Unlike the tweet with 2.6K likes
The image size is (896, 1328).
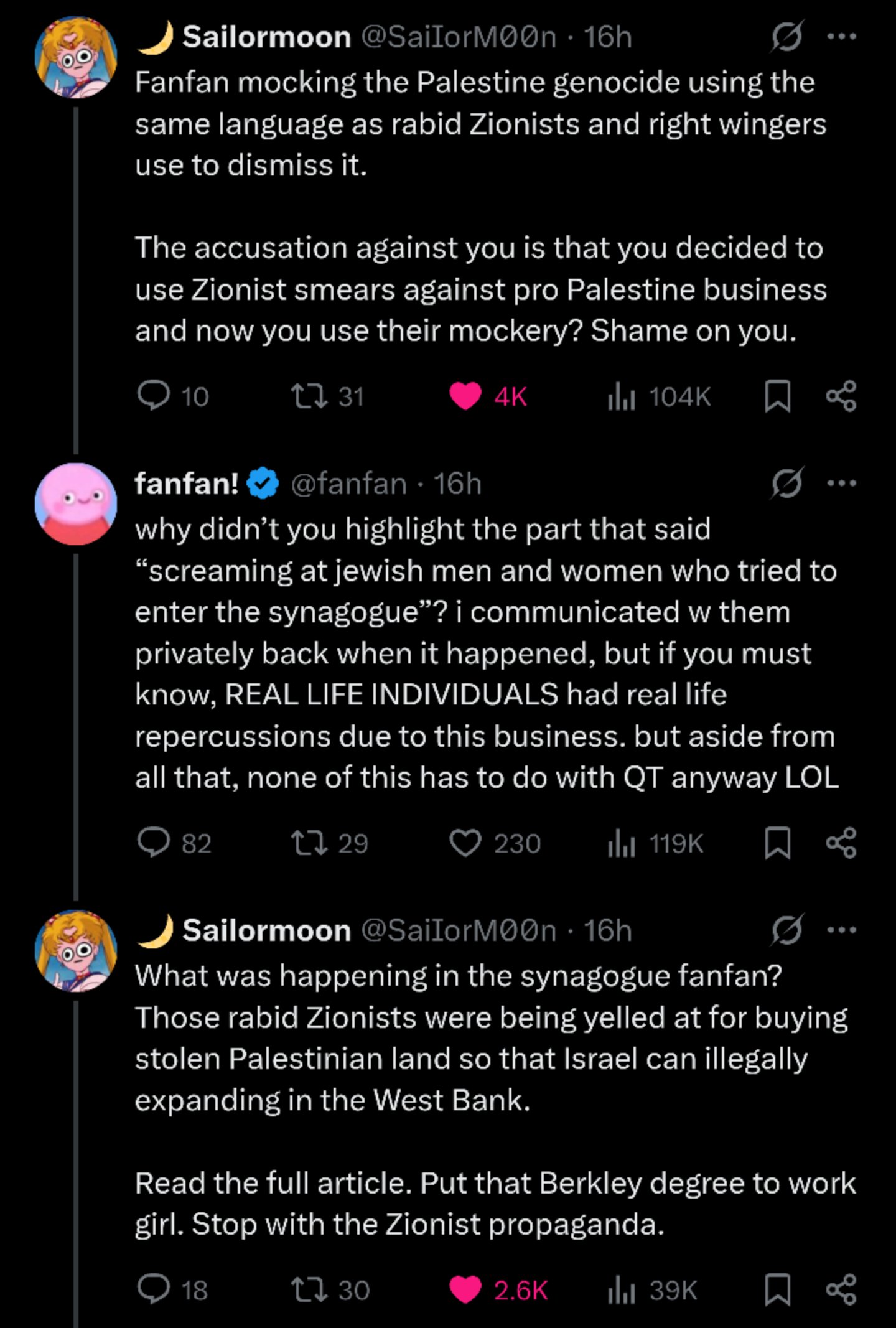465,1289
